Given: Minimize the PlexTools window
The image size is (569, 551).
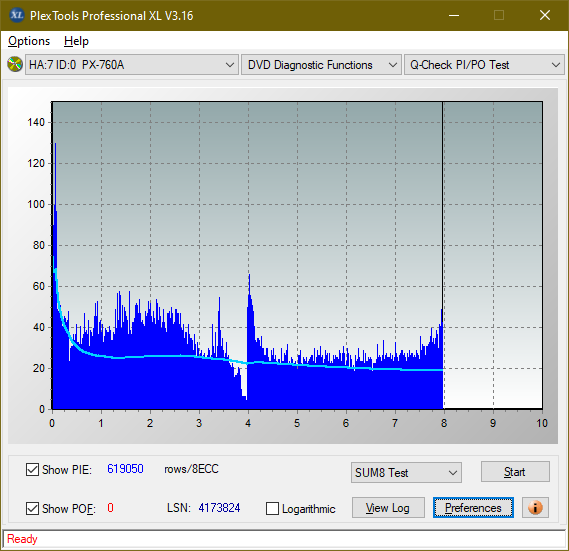Looking at the screenshot, I should point(454,15).
